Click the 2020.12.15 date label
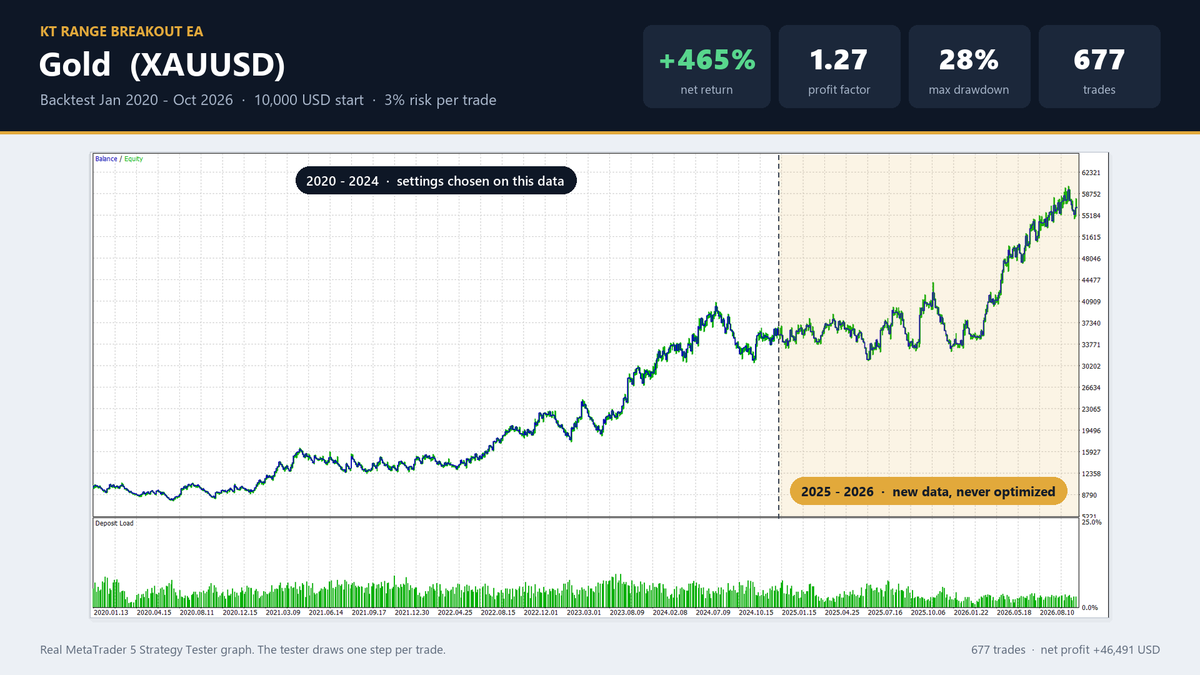1200x675 pixels. (242, 612)
